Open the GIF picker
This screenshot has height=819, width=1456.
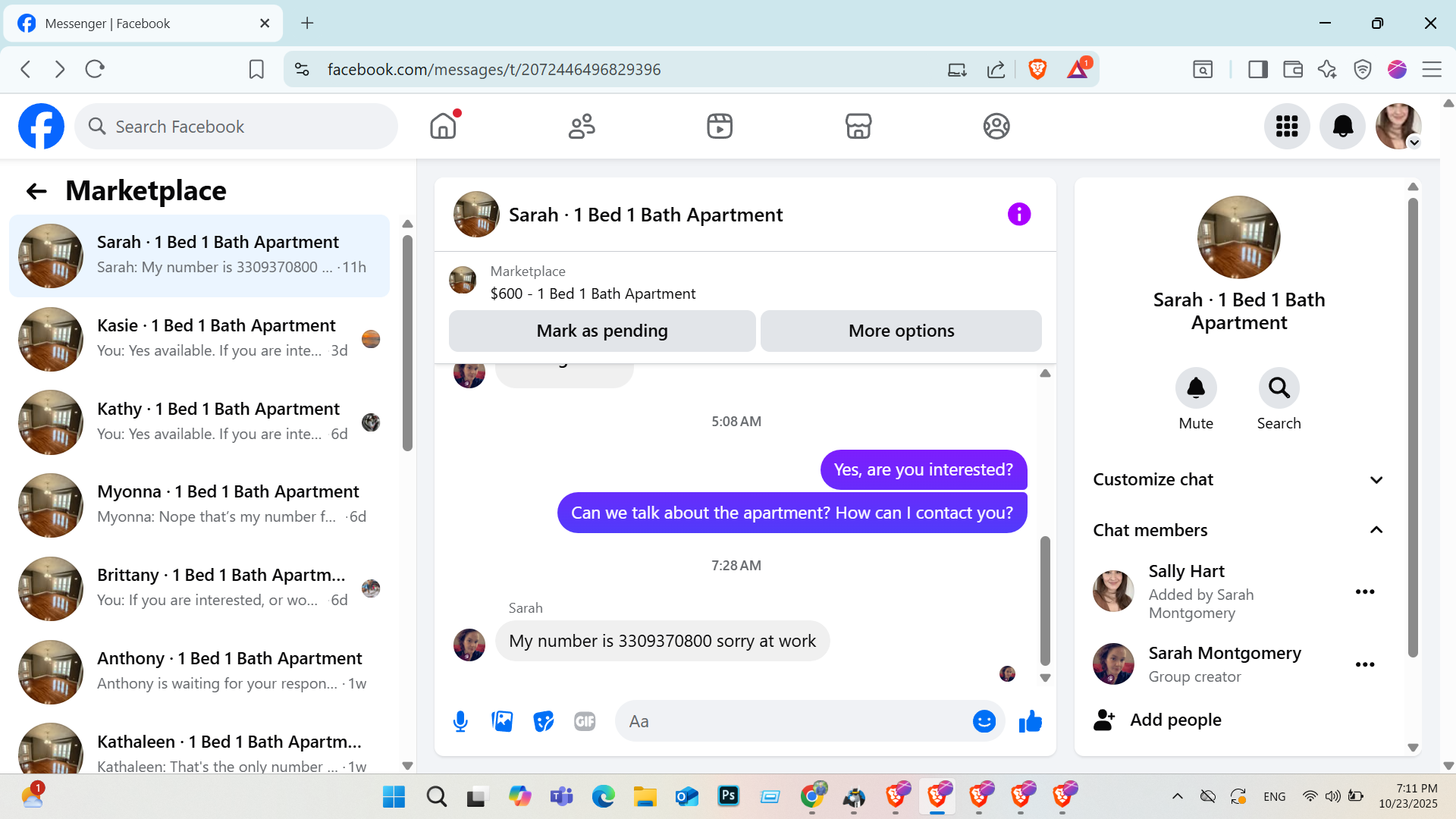click(585, 721)
